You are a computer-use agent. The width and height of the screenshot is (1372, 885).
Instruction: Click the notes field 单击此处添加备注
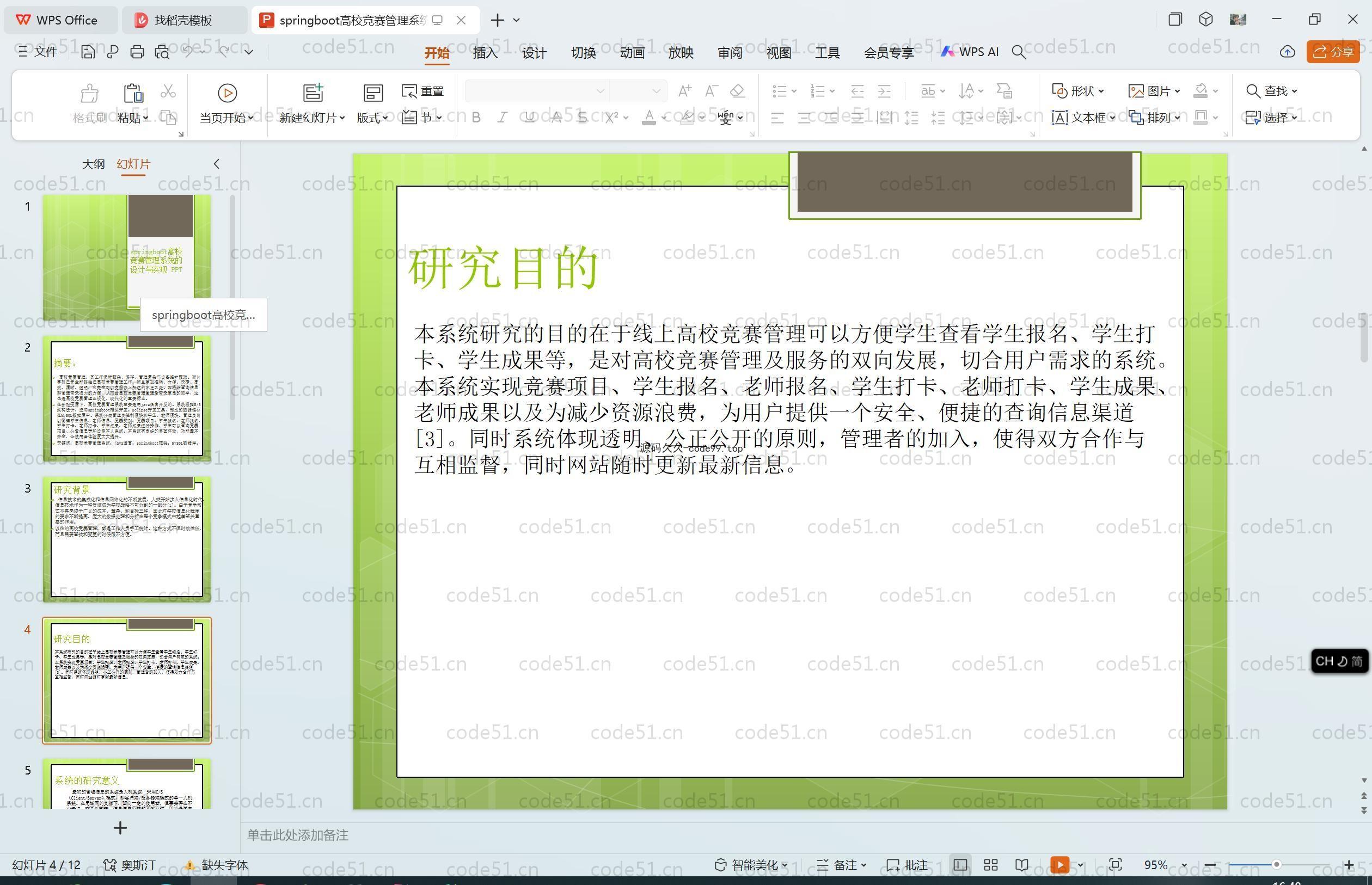[x=298, y=835]
